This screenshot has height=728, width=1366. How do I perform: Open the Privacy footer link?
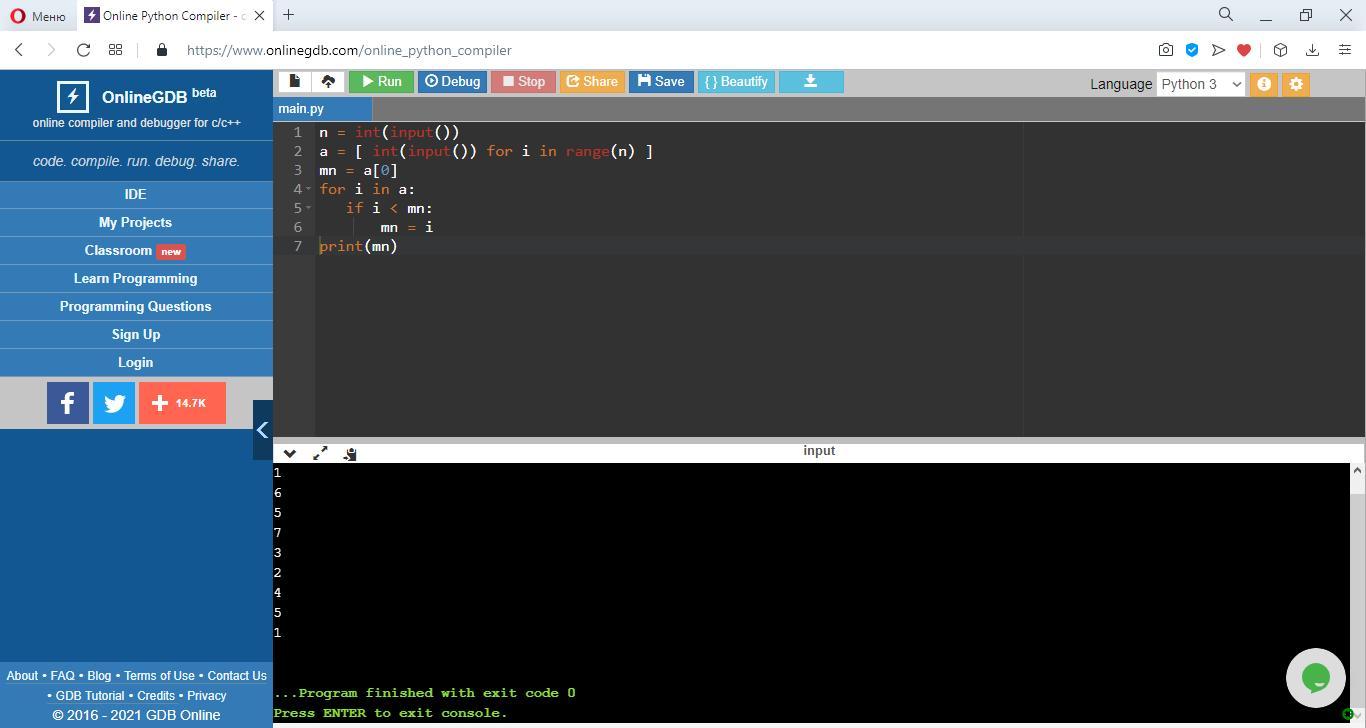point(207,696)
